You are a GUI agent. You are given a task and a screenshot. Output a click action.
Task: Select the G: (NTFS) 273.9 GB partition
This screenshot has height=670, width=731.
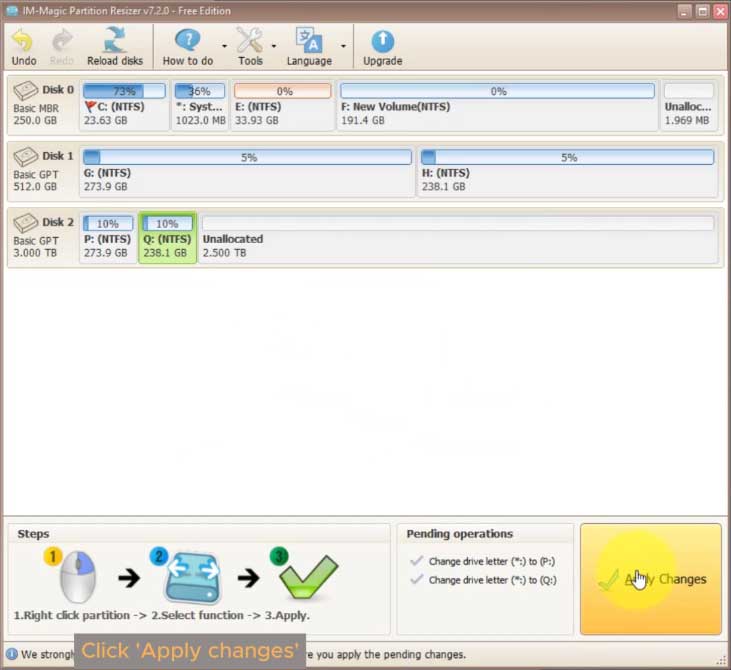point(247,171)
